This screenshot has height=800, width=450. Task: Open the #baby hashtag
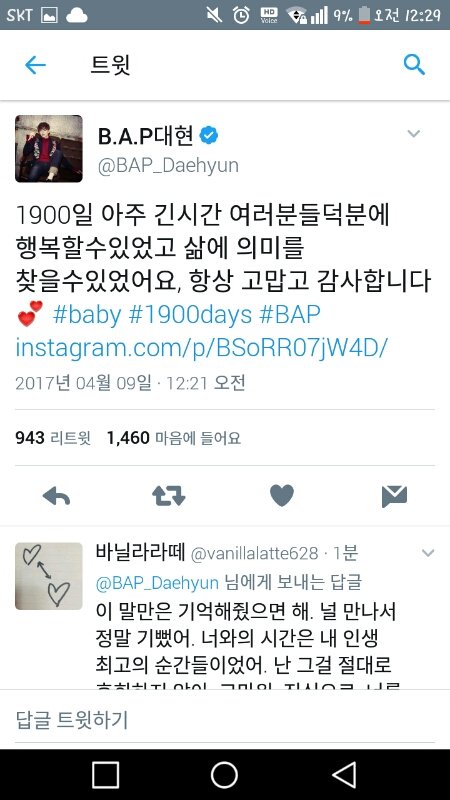point(87,315)
